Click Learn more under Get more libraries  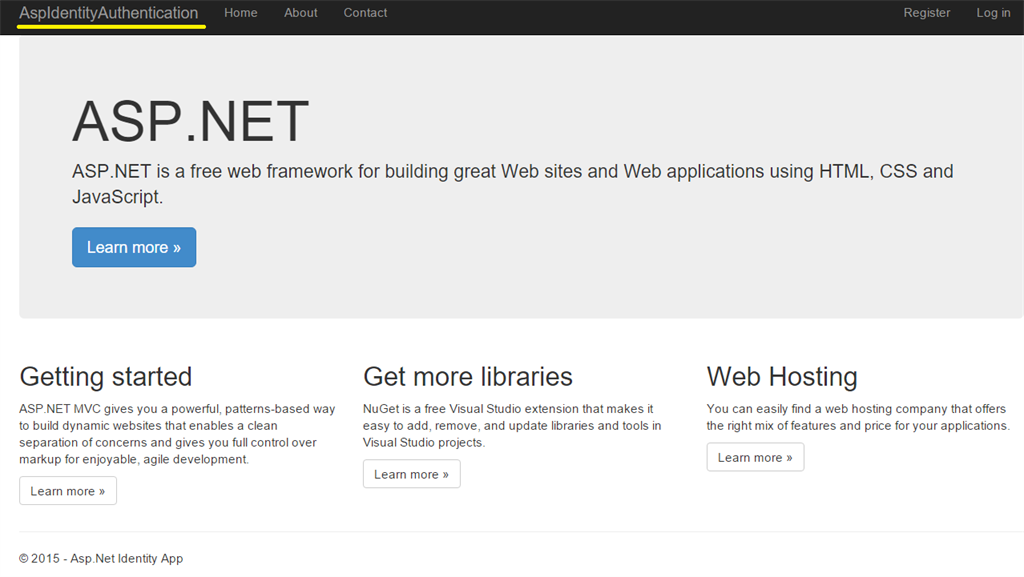(411, 474)
